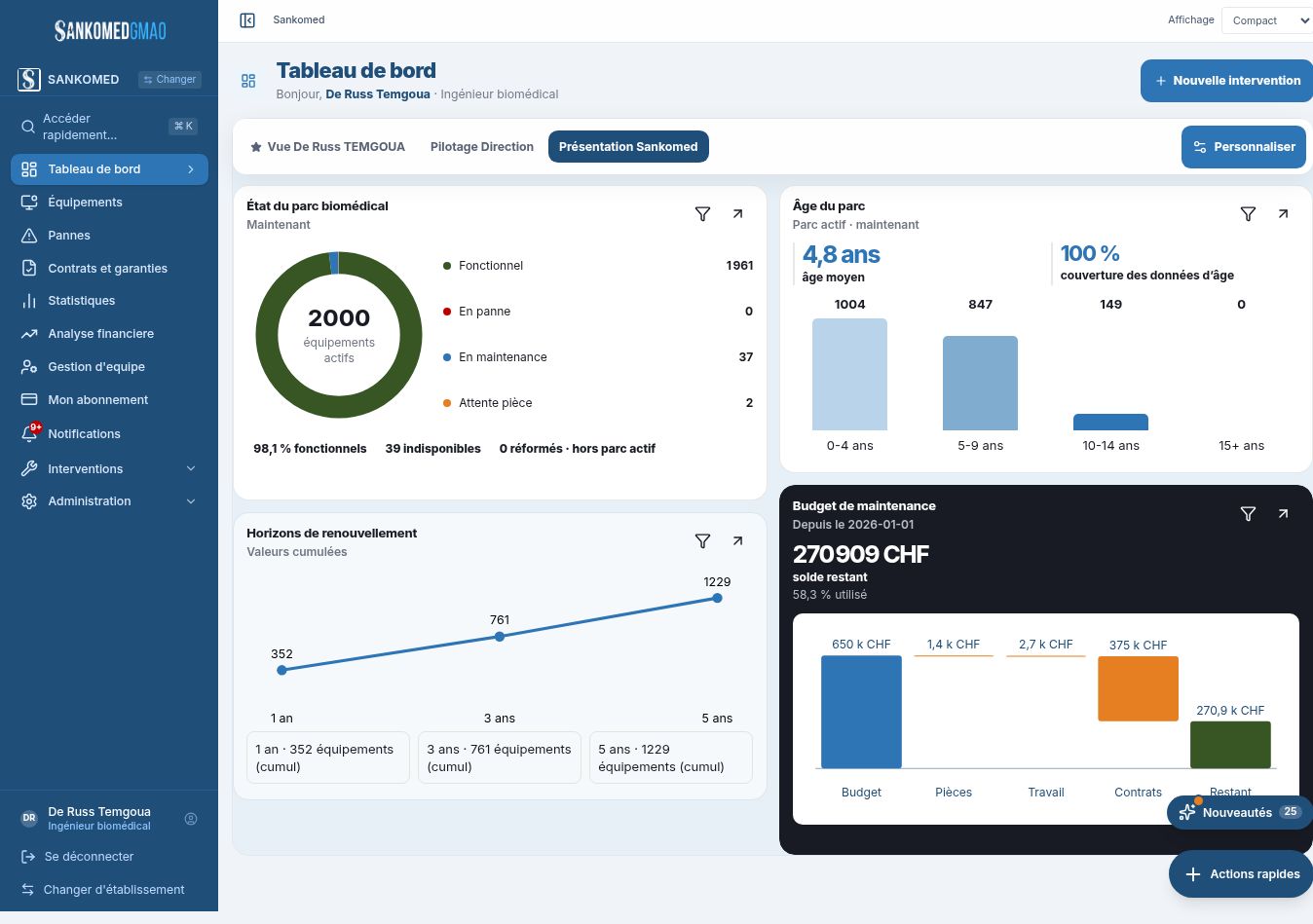Select the Vue De Russ TEMGOUA tab
The height and width of the screenshot is (924, 1313).
pos(327,147)
